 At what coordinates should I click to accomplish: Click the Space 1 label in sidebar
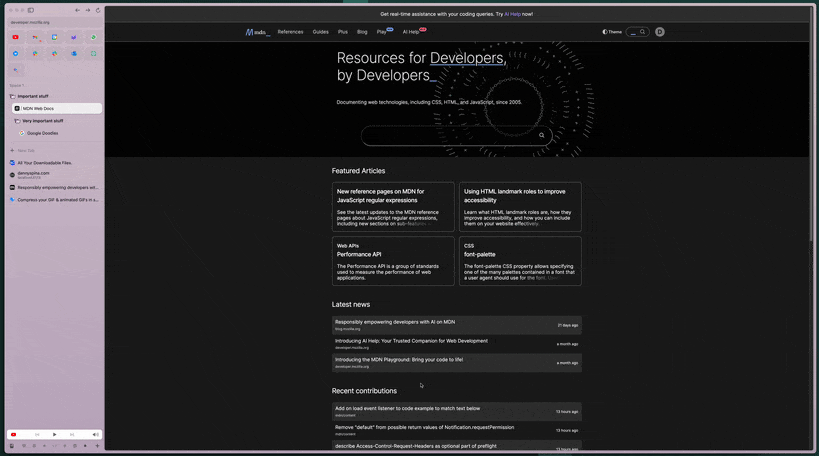17,85
